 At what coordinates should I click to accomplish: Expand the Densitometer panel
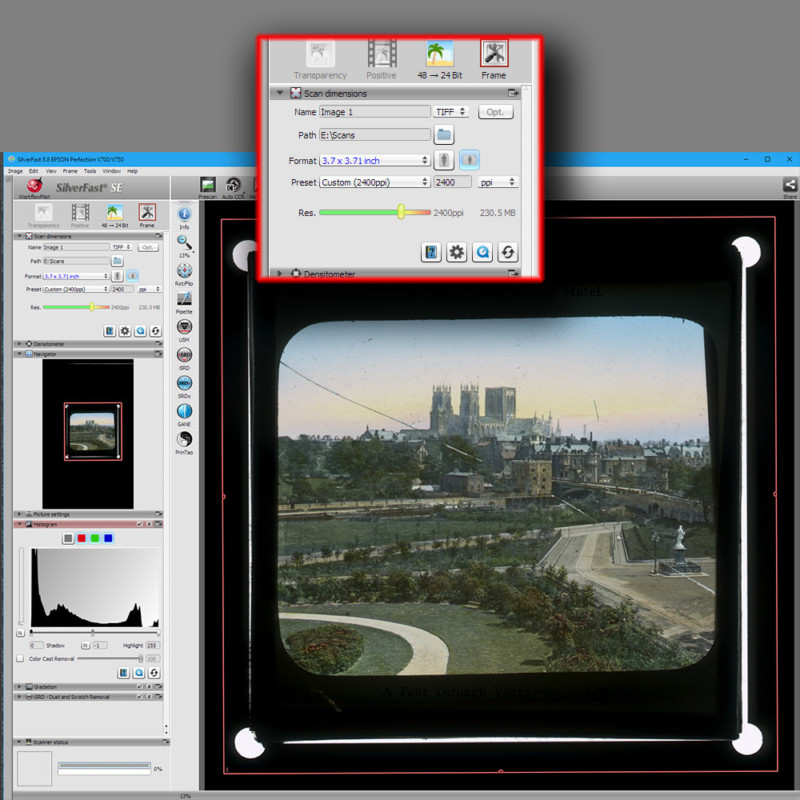[281, 274]
